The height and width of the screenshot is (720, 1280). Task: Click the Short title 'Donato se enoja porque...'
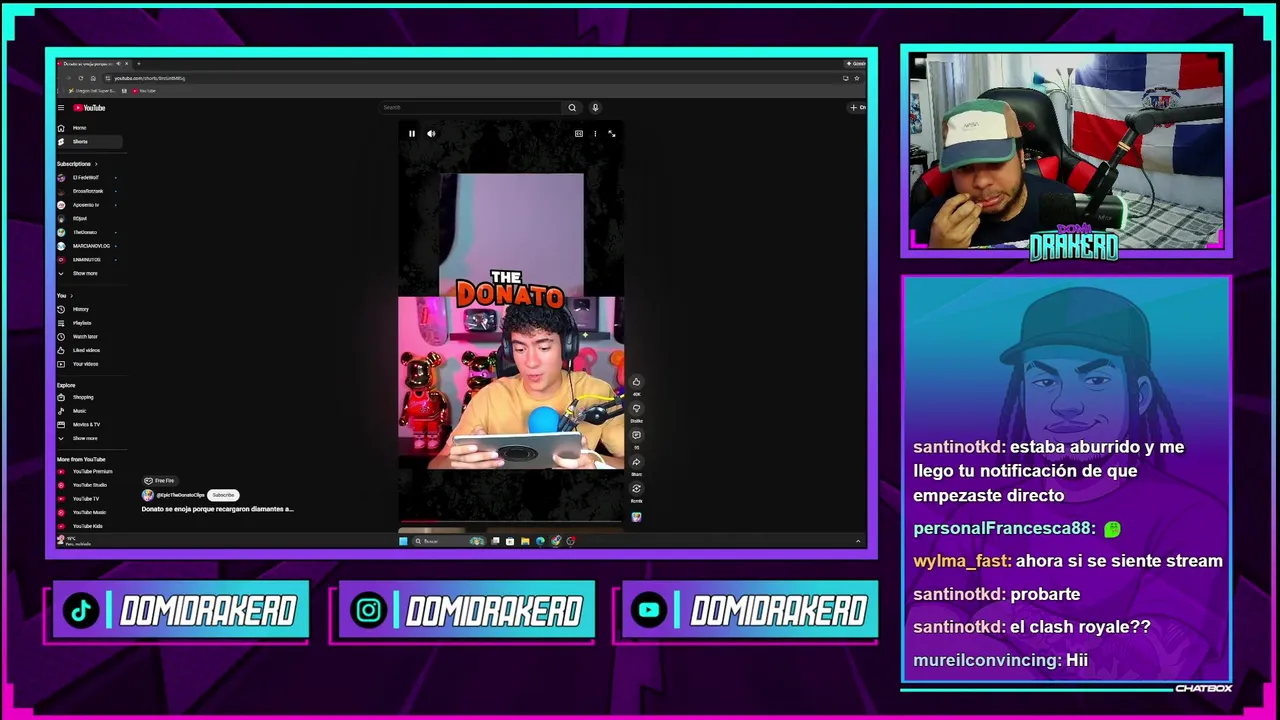tap(217, 509)
